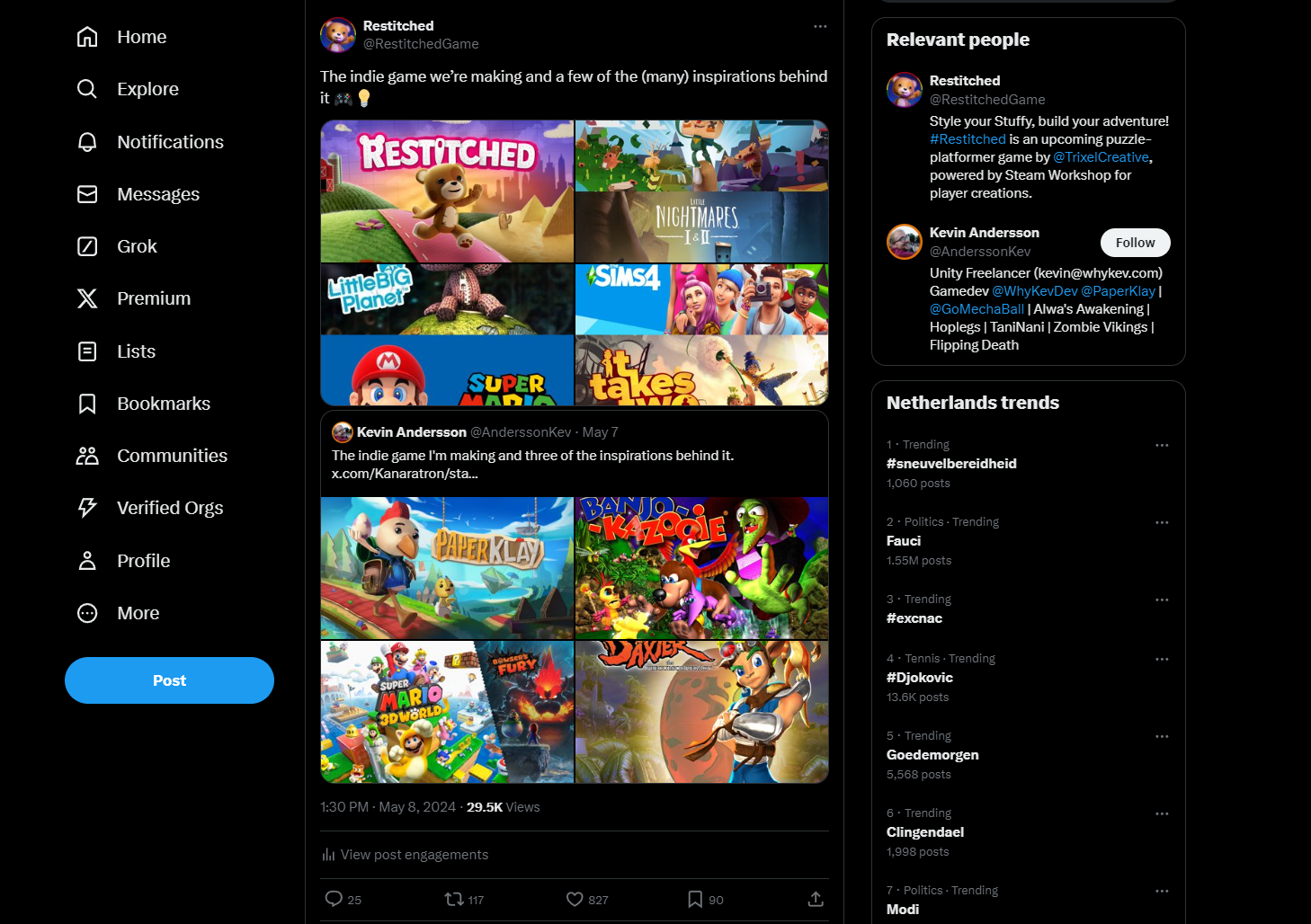Open the PaperKlay image in quoted post
1311x924 pixels.
[447, 568]
